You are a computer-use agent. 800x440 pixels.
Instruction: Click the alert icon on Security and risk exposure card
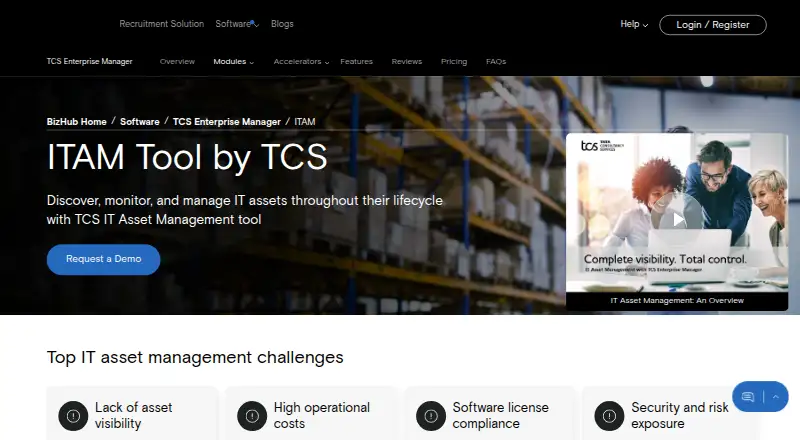tap(609, 416)
